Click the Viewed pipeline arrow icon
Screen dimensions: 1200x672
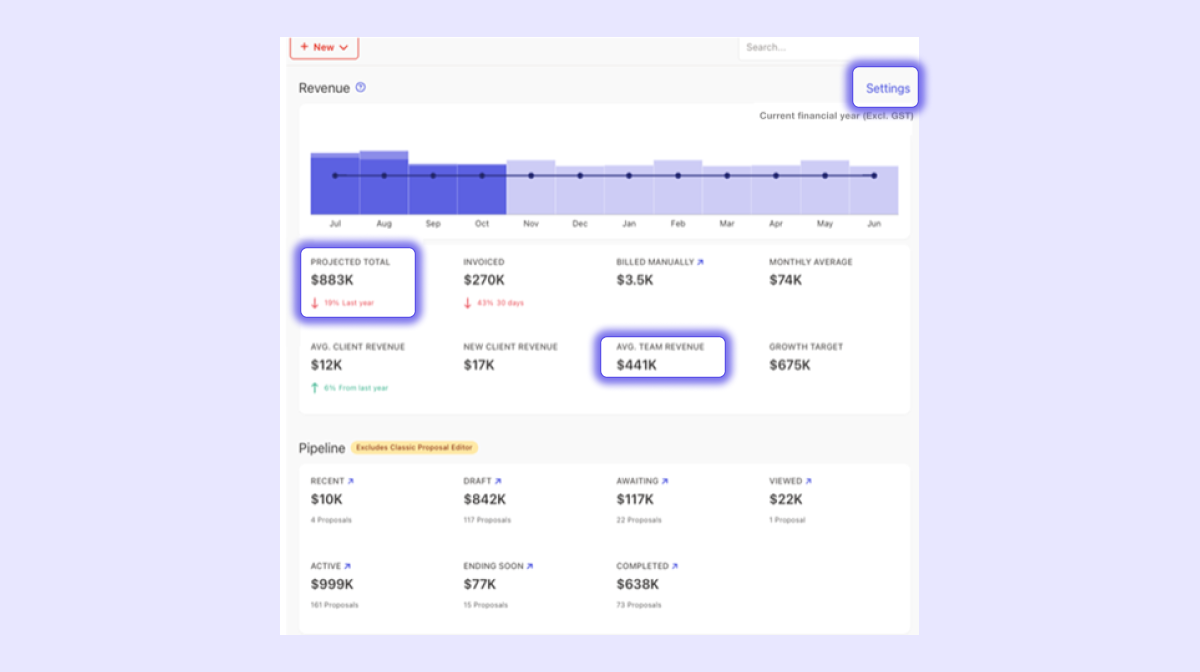pos(808,481)
